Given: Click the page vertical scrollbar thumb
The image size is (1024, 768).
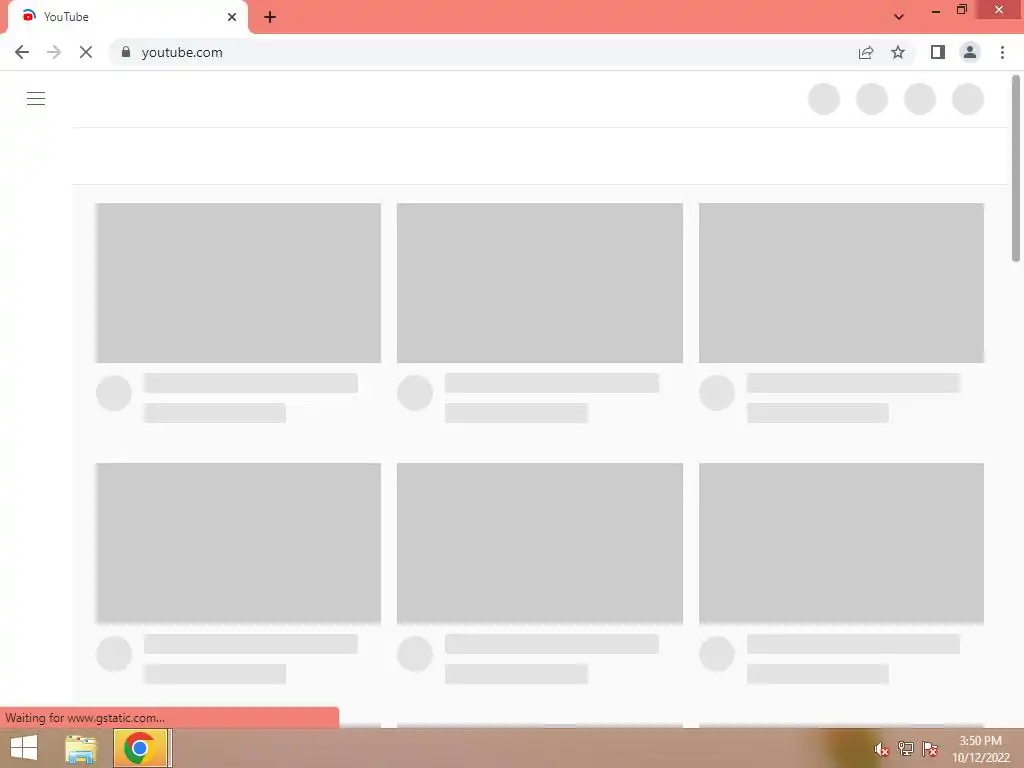Looking at the screenshot, I should [x=1016, y=168].
